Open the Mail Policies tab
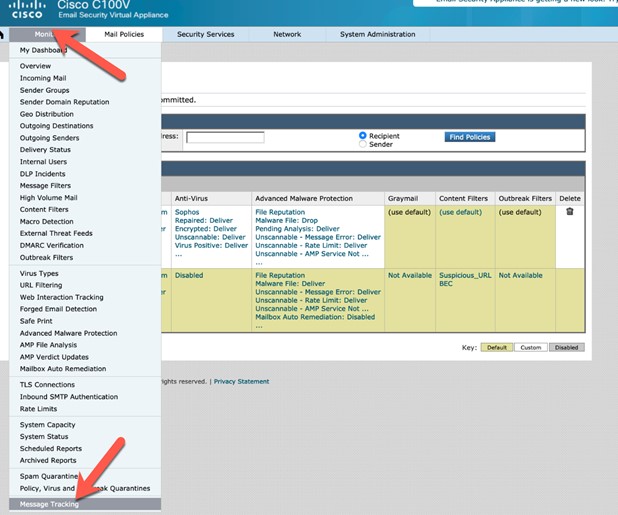This screenshot has height=515, width=618. [124, 34]
